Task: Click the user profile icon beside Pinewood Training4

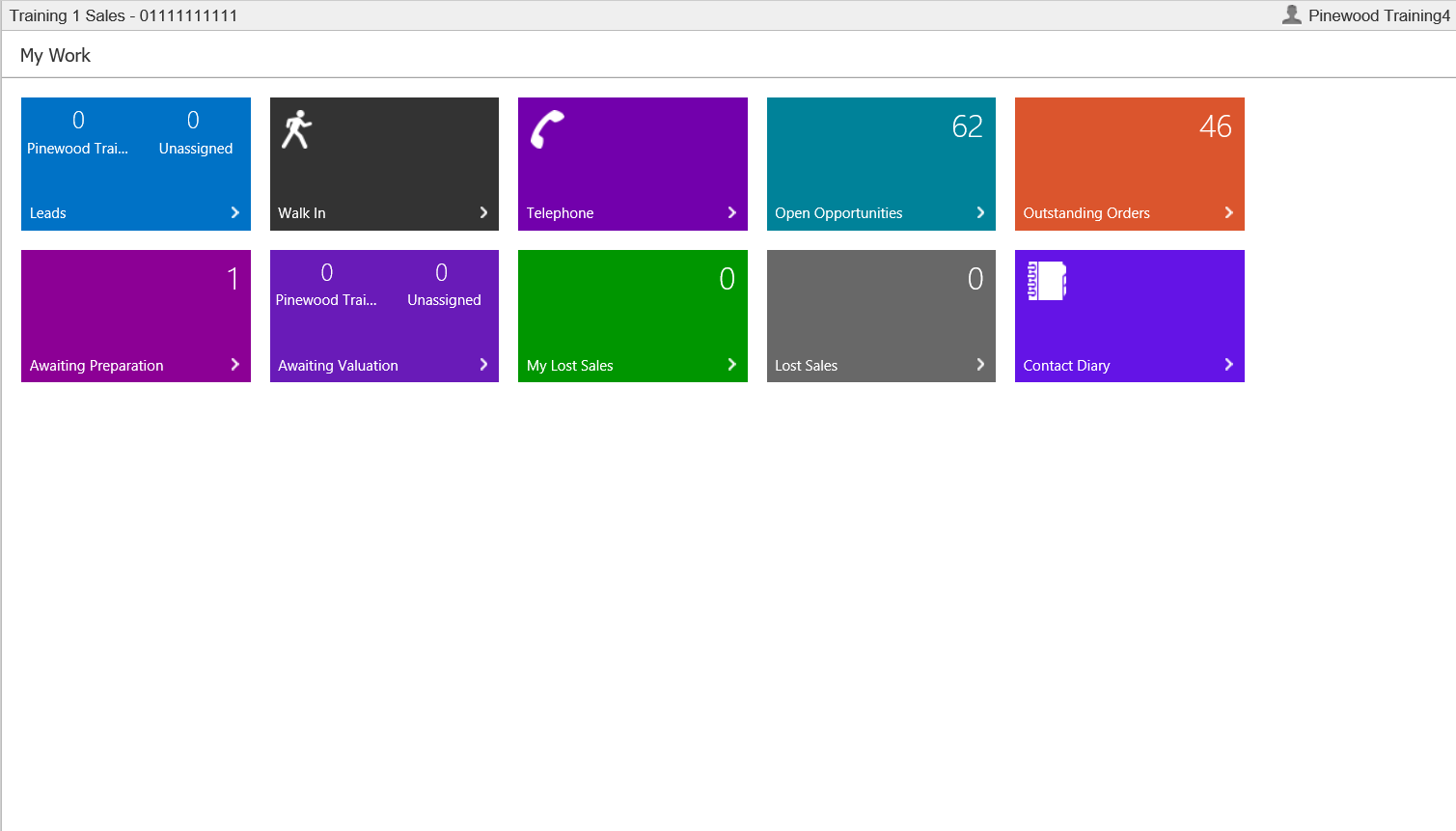Action: click(x=1292, y=14)
